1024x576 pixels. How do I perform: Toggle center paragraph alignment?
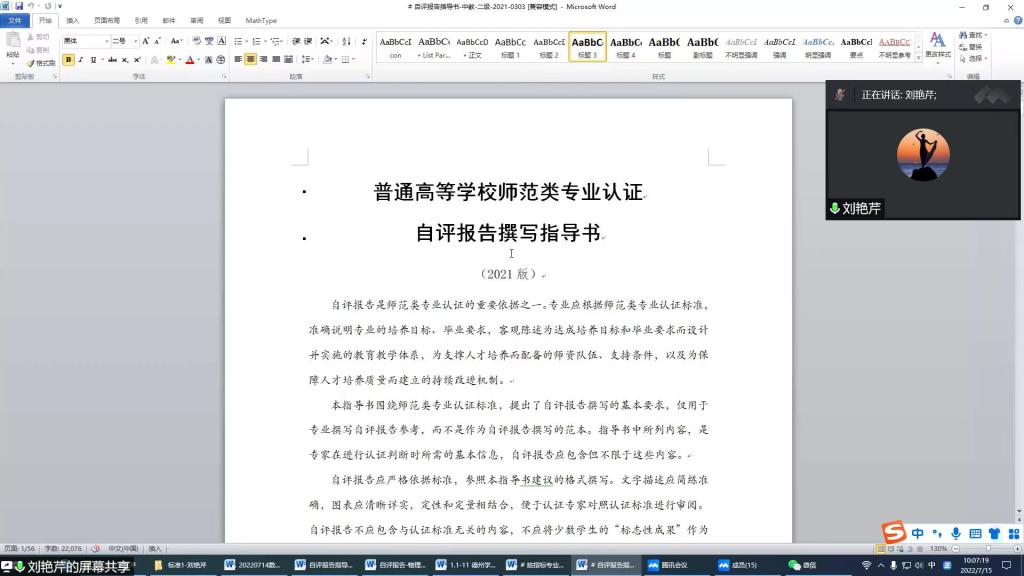250,60
